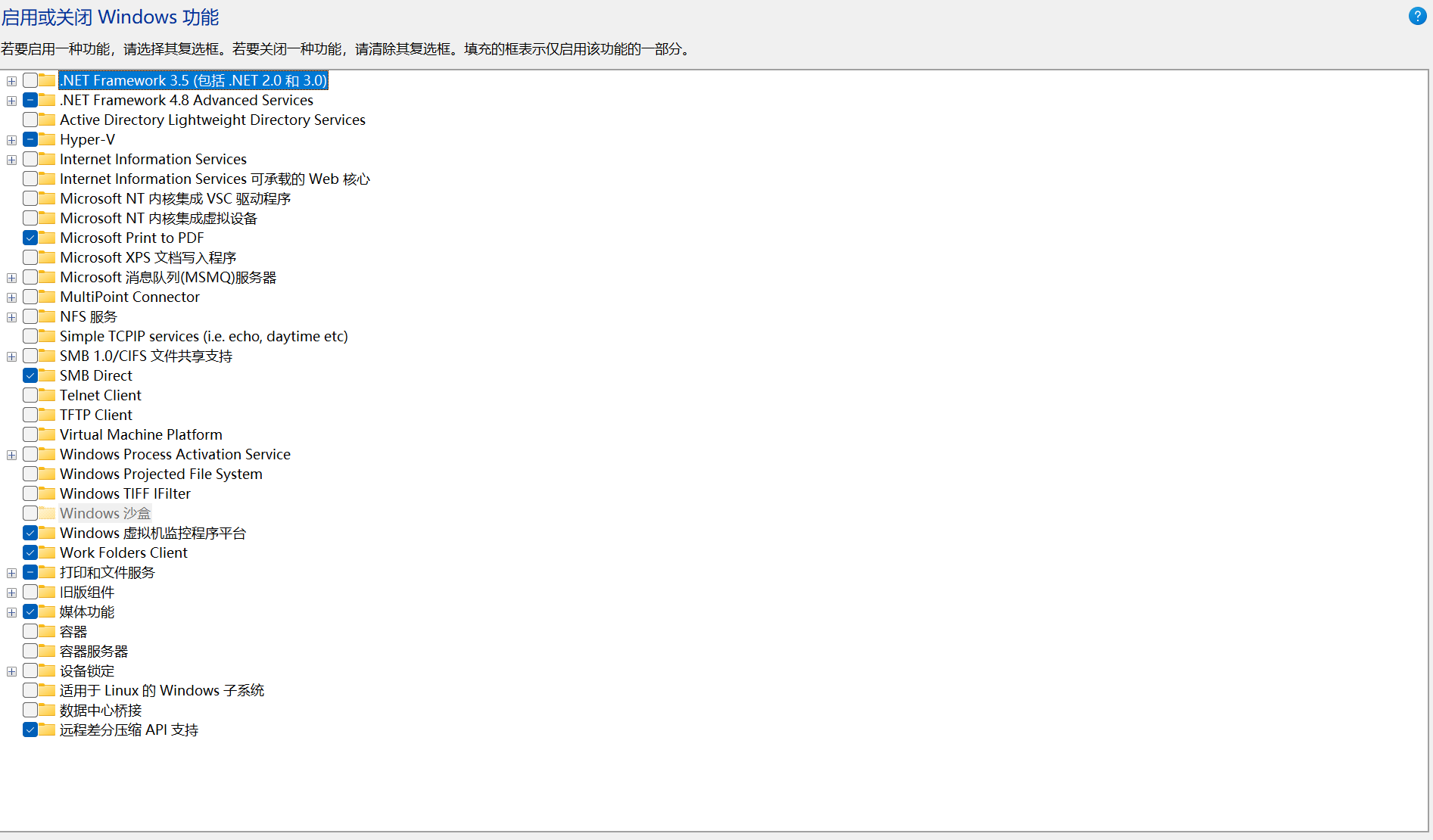Expand Windows Process Activation Service
Viewport: 1433px width, 840px height.
pyautogui.click(x=11, y=455)
